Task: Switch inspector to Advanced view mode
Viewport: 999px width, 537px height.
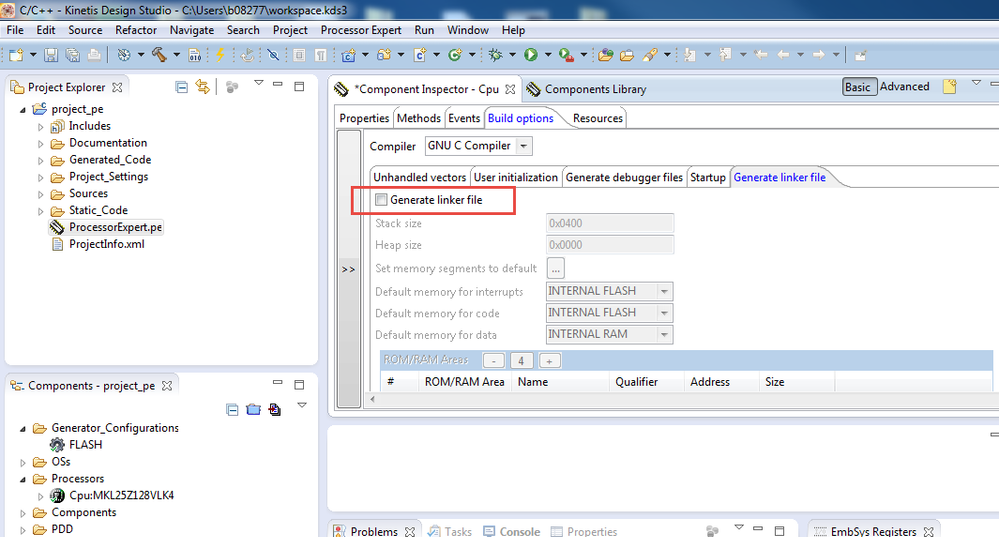Action: click(x=905, y=87)
